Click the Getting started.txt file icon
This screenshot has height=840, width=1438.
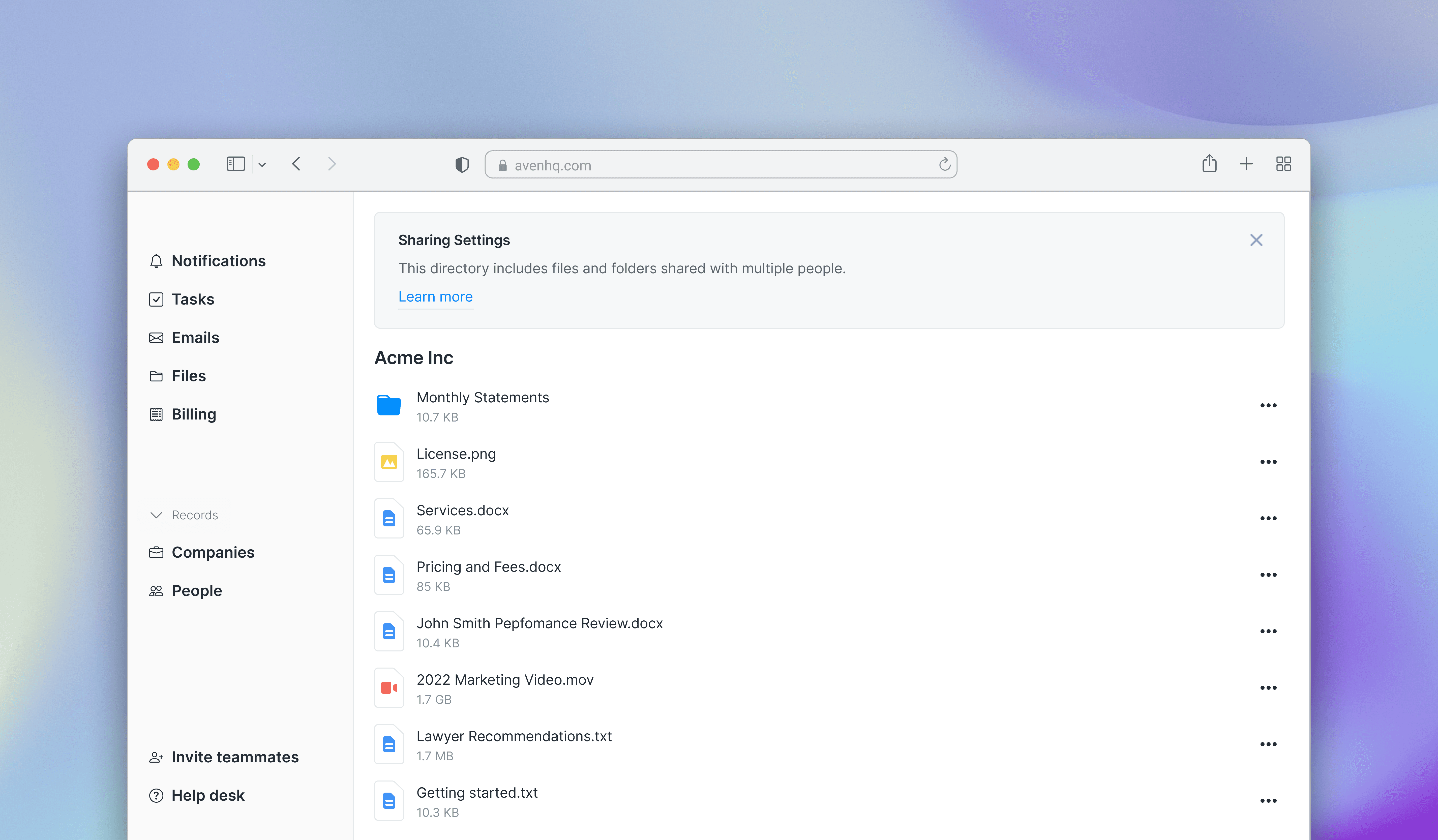click(x=389, y=801)
